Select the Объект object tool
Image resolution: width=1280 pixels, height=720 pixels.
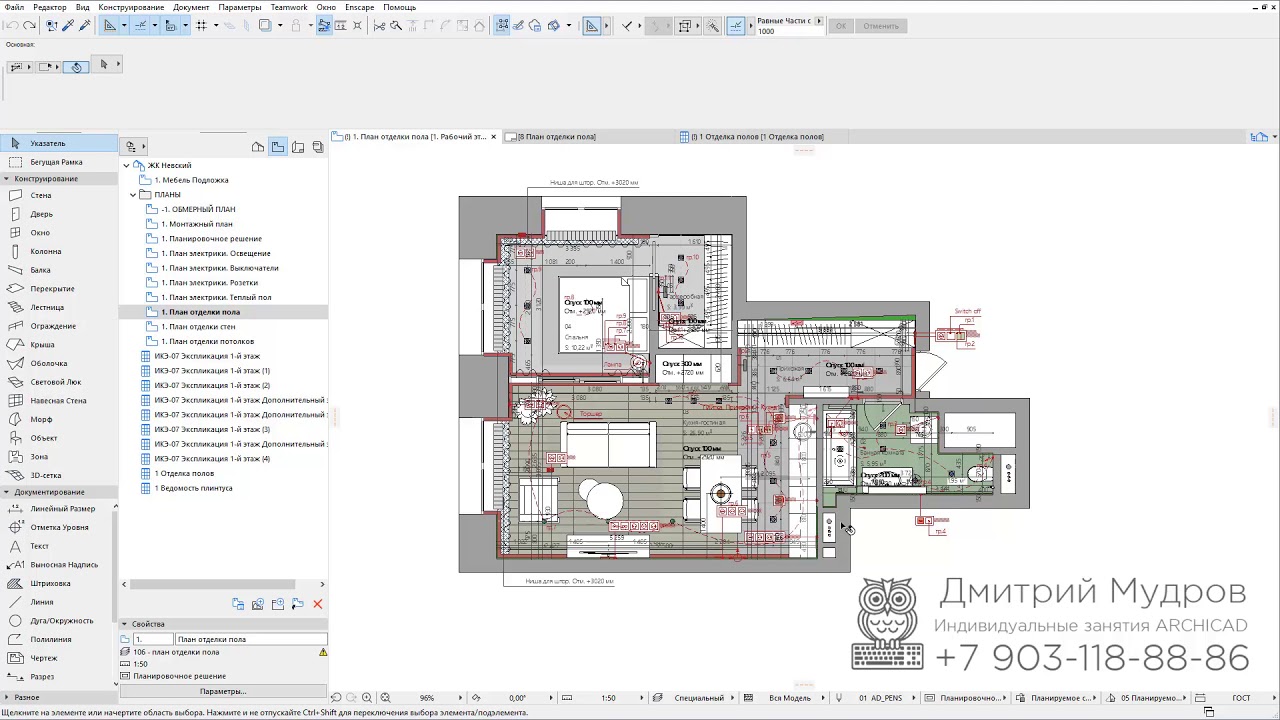click(58, 438)
